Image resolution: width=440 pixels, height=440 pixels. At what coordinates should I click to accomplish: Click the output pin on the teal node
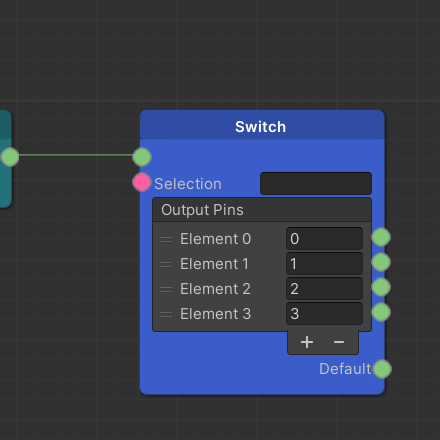click(10, 157)
